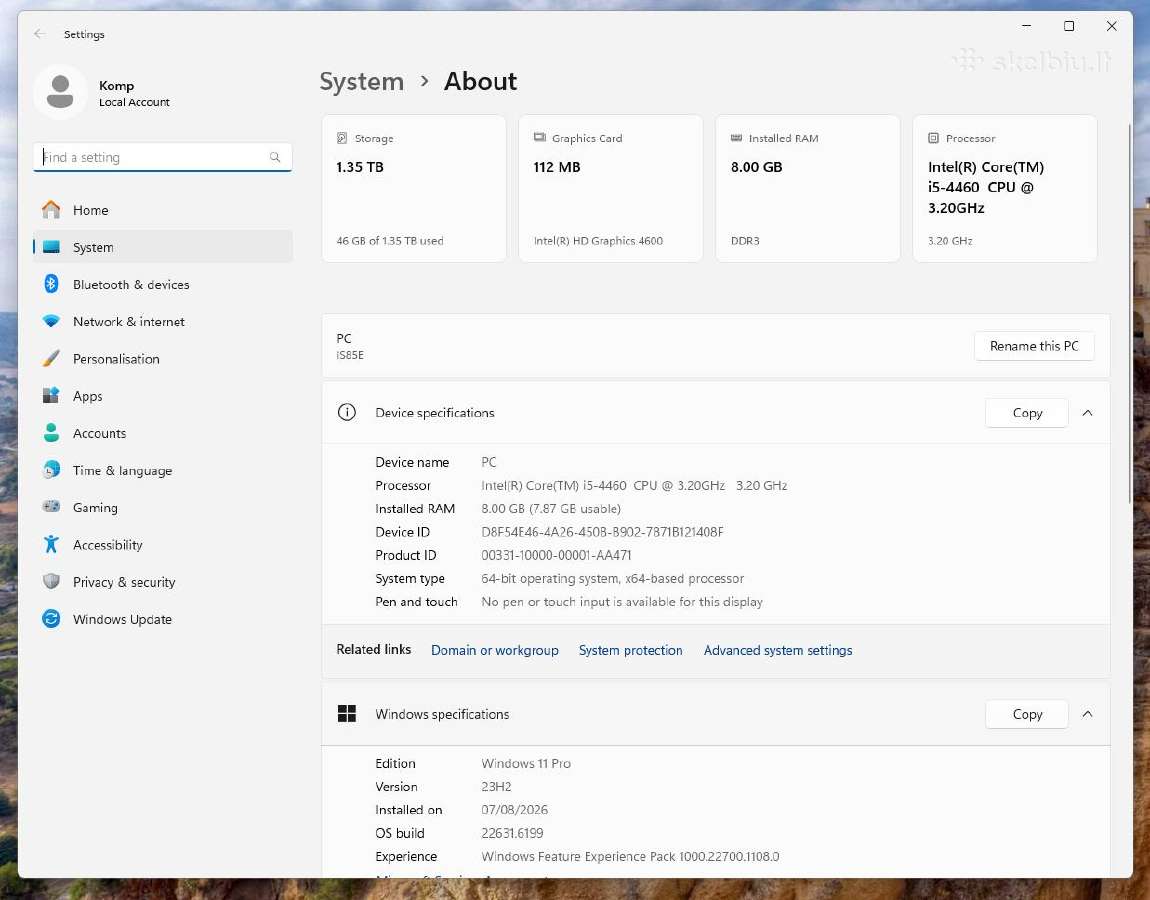Click the page vertical scrollbar
1150x900 pixels.
pyautogui.click(x=1130, y=314)
